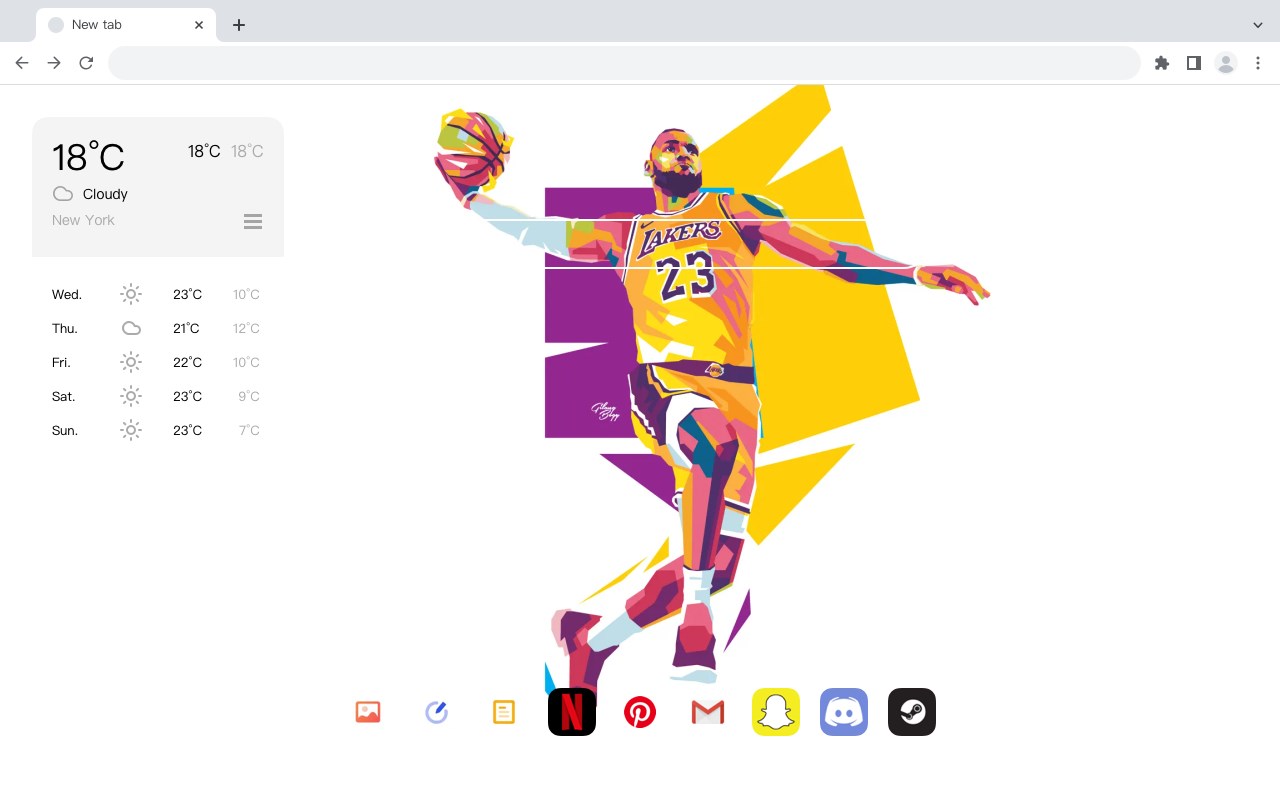
Task: Open the weather widget hamburger menu
Action: [253, 221]
